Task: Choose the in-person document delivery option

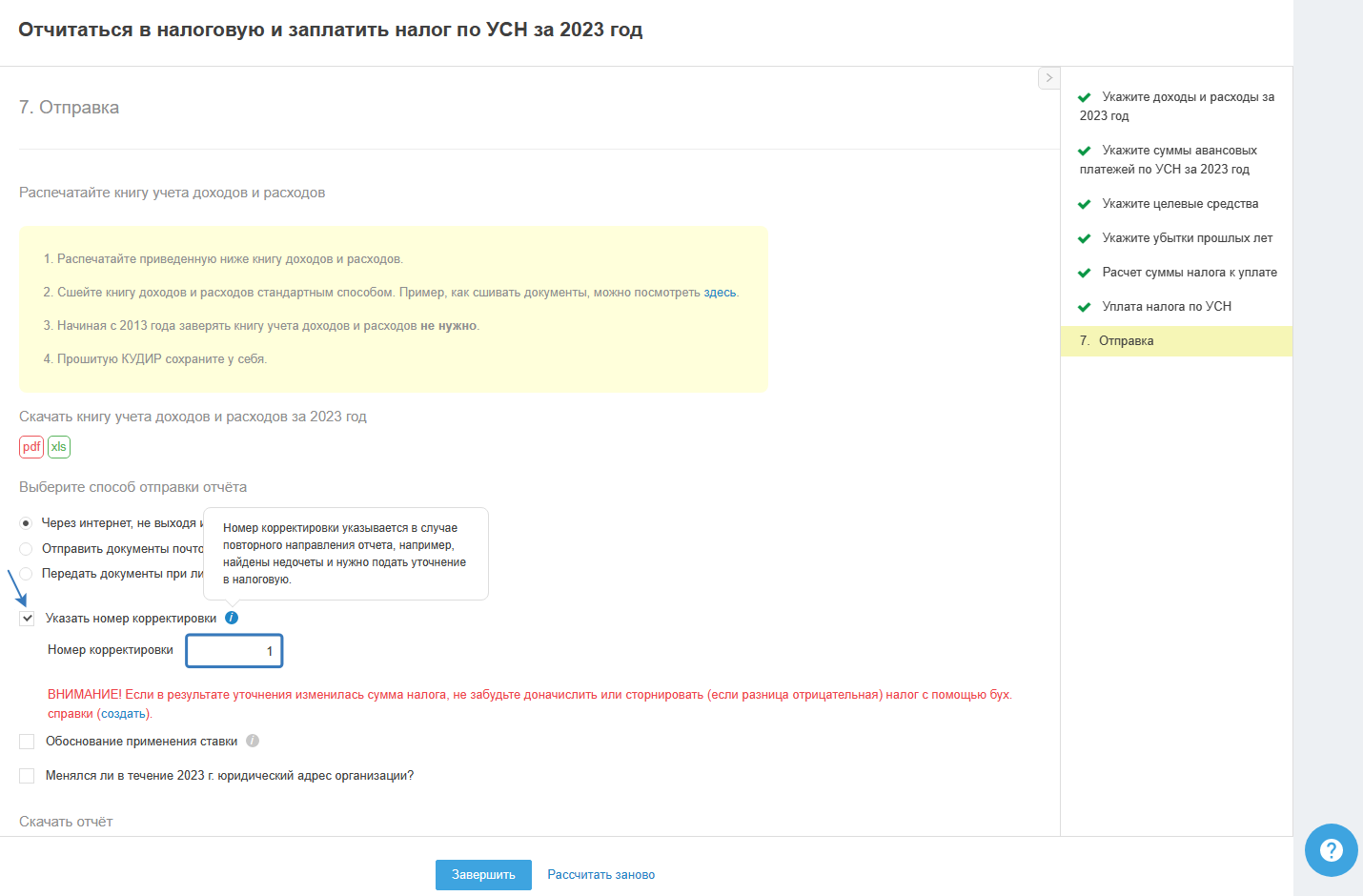Action: click(x=27, y=574)
